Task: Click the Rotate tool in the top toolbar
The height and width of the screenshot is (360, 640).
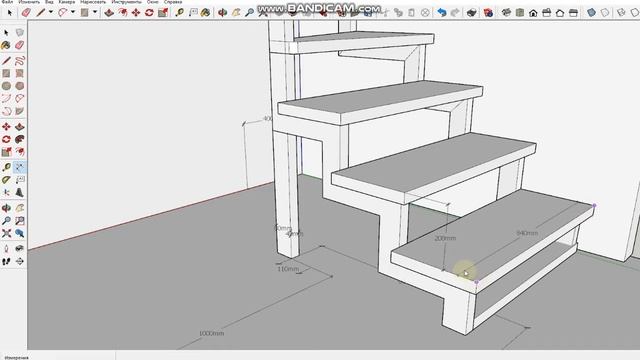Action: (x=149, y=13)
